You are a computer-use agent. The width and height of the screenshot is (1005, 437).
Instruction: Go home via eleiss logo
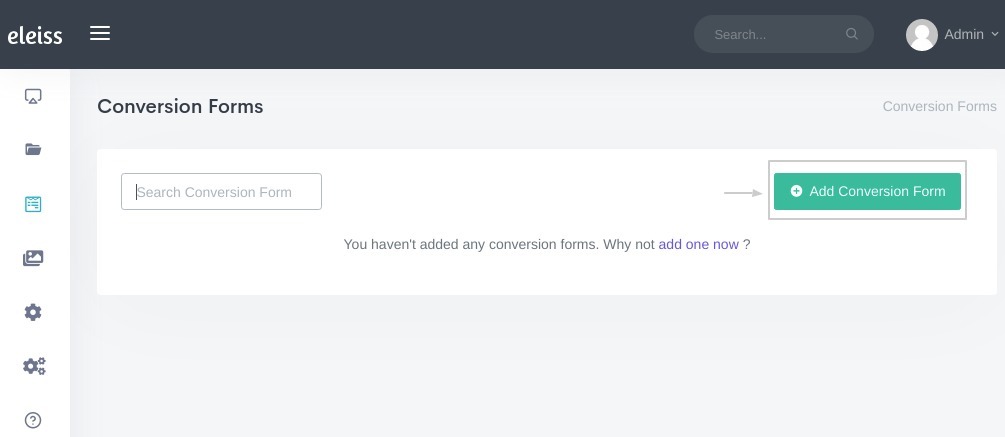pyautogui.click(x=35, y=35)
